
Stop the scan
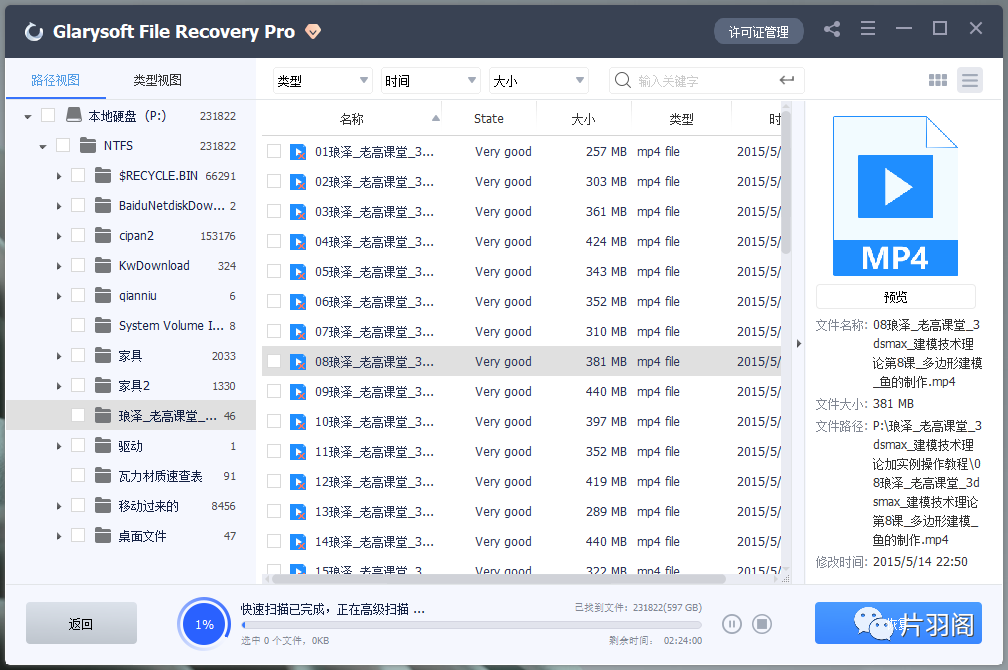(762, 624)
